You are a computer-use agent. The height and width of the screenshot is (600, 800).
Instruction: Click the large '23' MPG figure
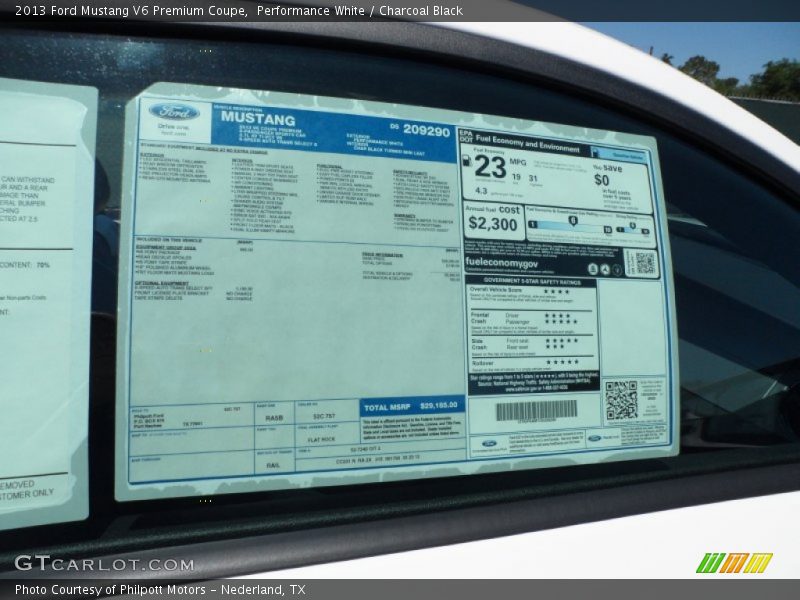490,167
